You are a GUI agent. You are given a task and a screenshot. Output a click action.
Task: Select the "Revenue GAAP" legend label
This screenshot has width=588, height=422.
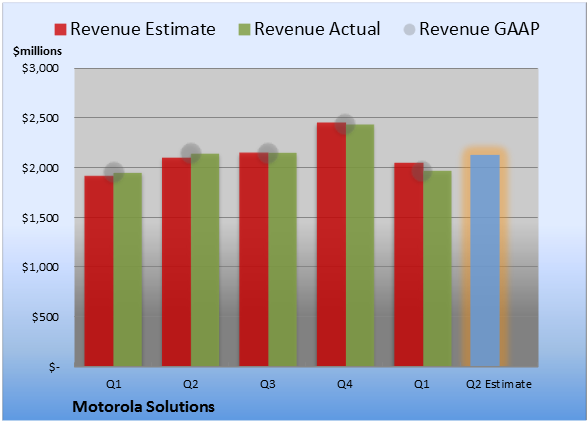pos(479,29)
